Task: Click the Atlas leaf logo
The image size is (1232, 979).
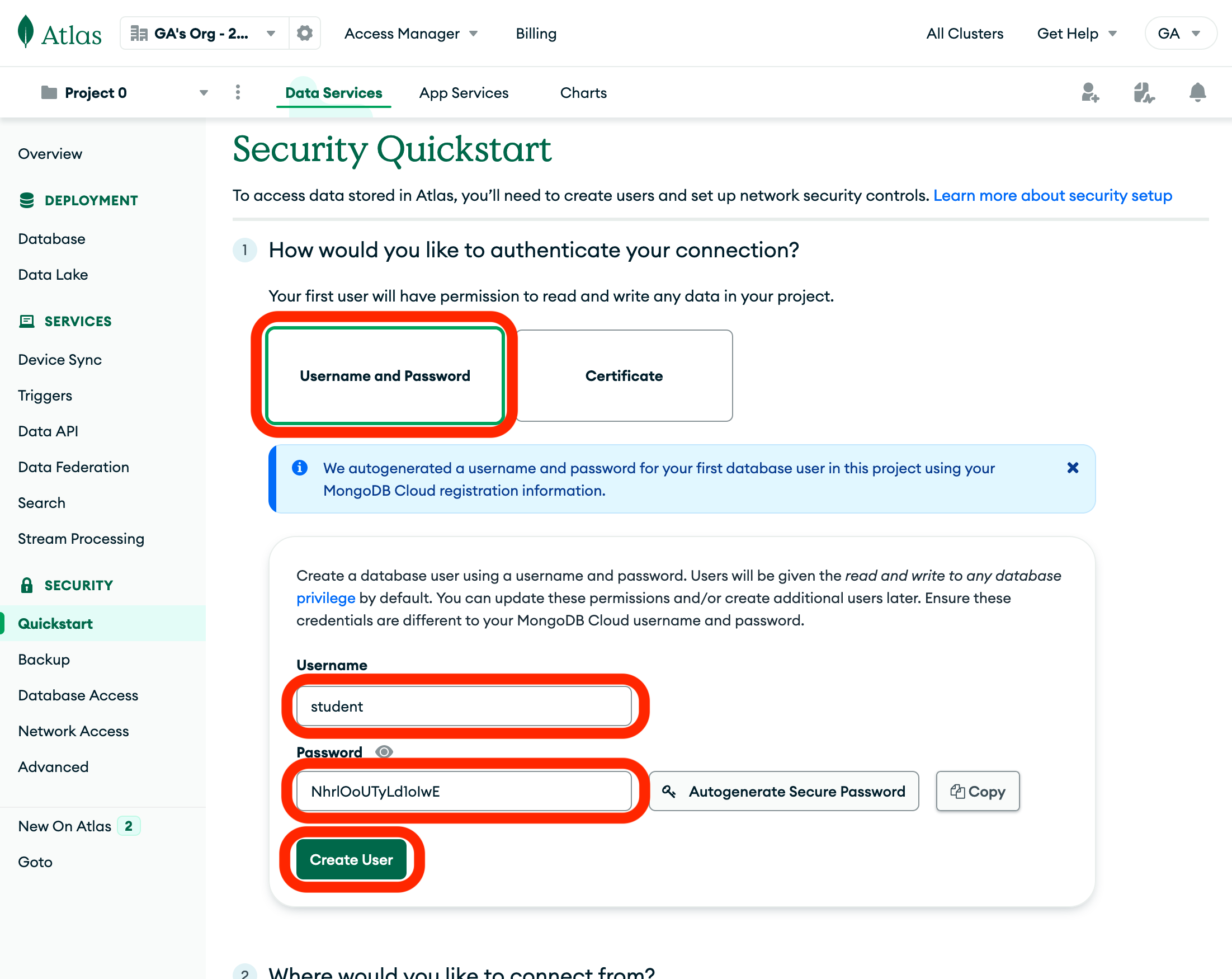Action: pos(26,32)
